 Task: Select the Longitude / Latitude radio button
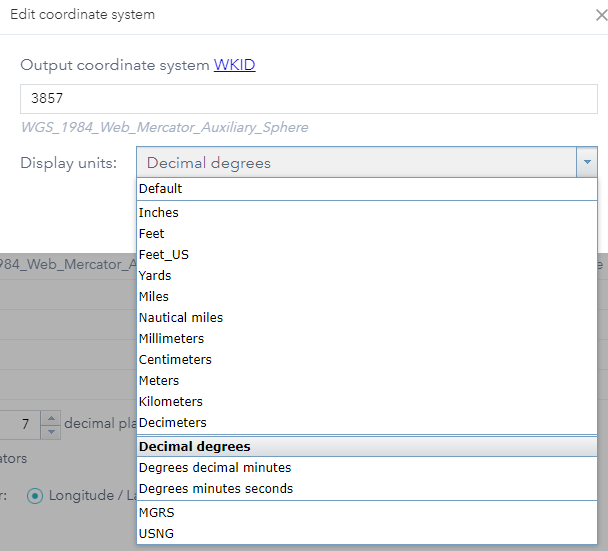[37, 495]
